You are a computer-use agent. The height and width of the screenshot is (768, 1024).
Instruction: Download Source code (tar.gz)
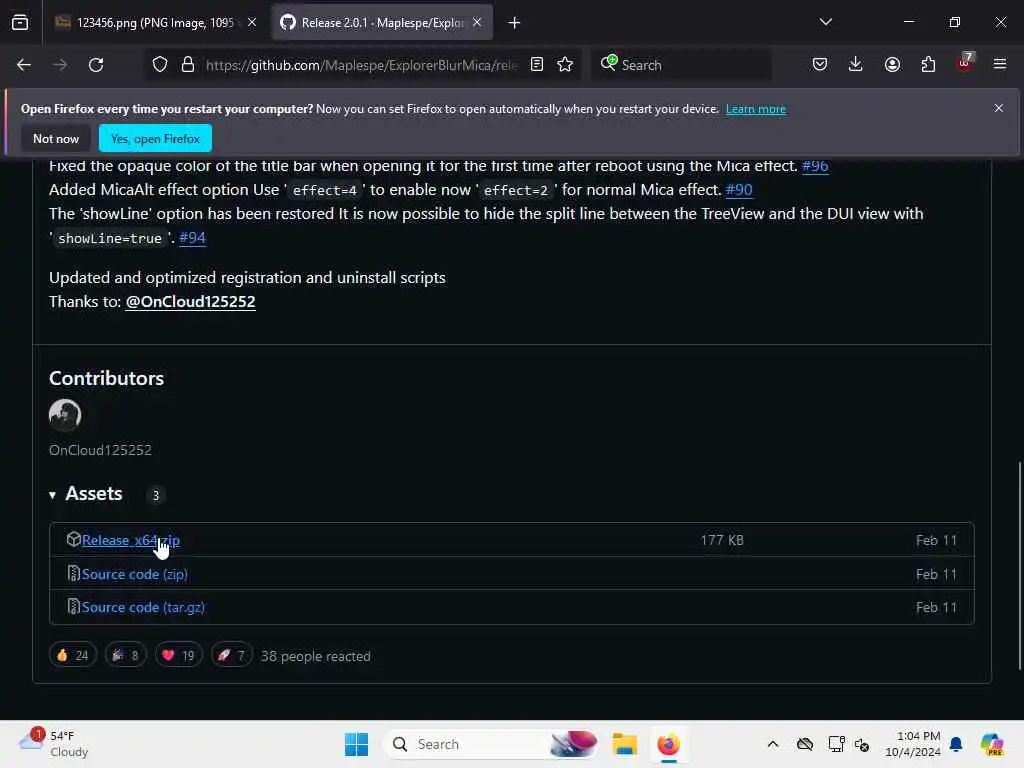click(x=143, y=607)
